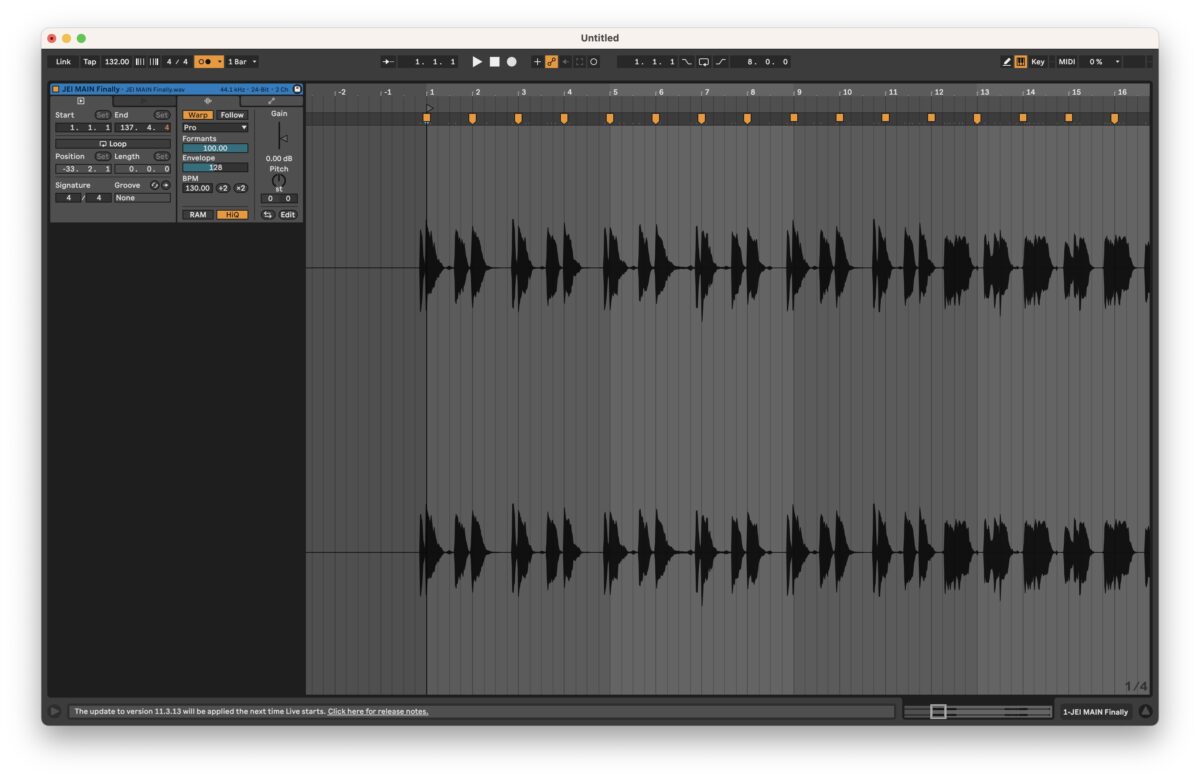Click the Groove hot-swap icon
This screenshot has height=780, width=1200.
(154, 185)
